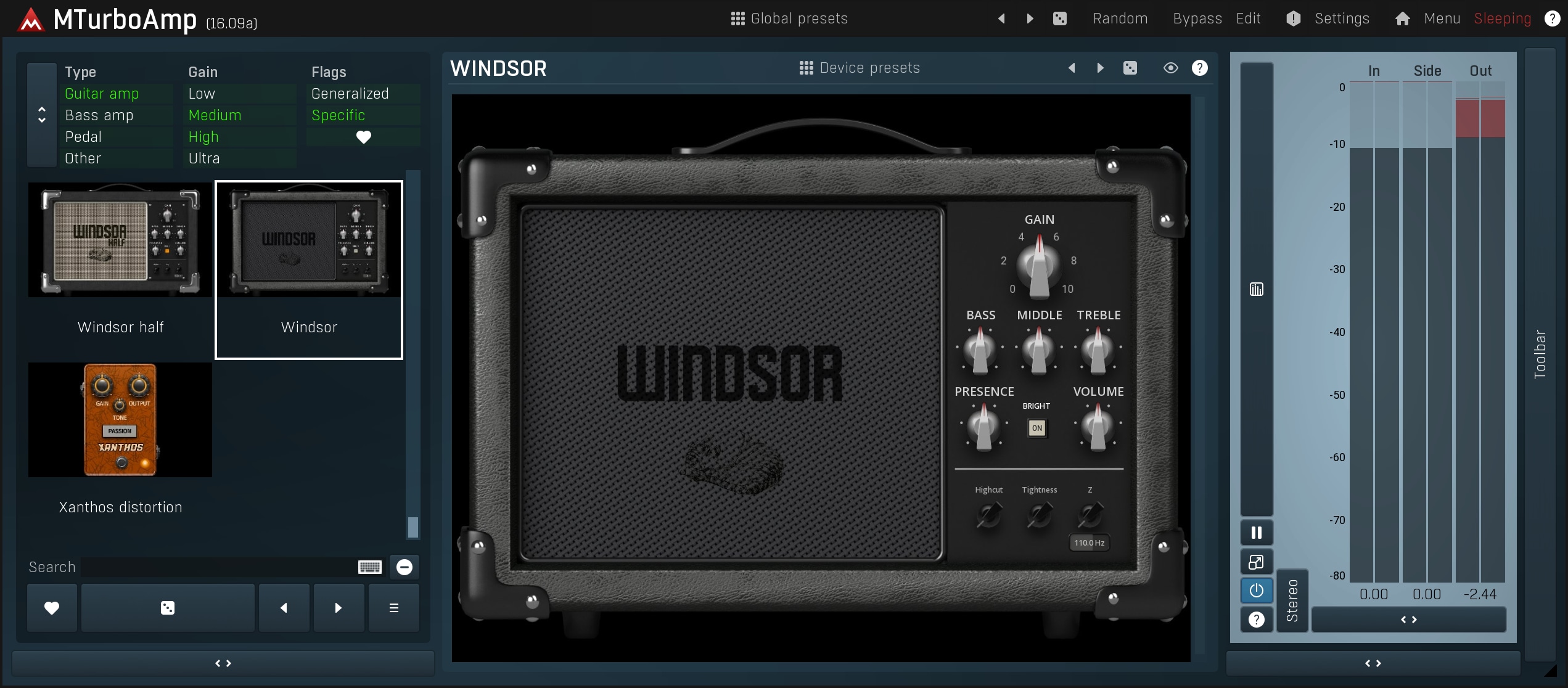This screenshot has height=688, width=1568.
Task: Collapse the left browser panel bottom arrows
Action: click(223, 663)
